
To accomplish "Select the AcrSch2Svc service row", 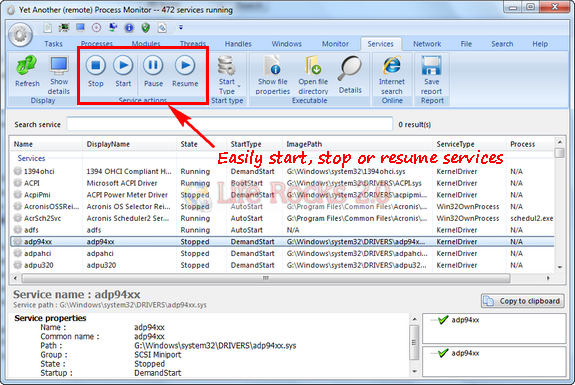I will pyautogui.click(x=282, y=218).
